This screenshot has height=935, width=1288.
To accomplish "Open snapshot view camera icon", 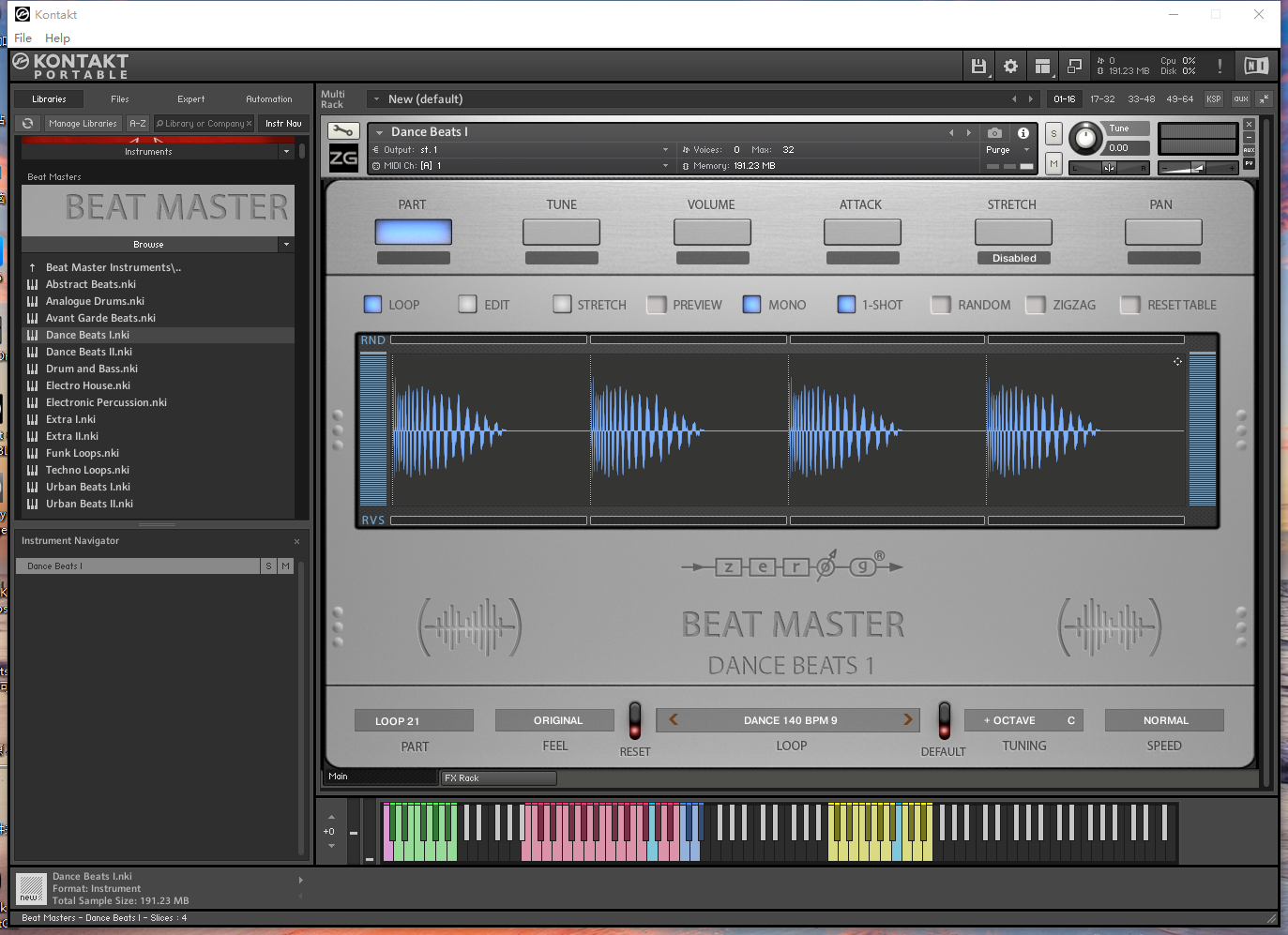I will point(995,133).
